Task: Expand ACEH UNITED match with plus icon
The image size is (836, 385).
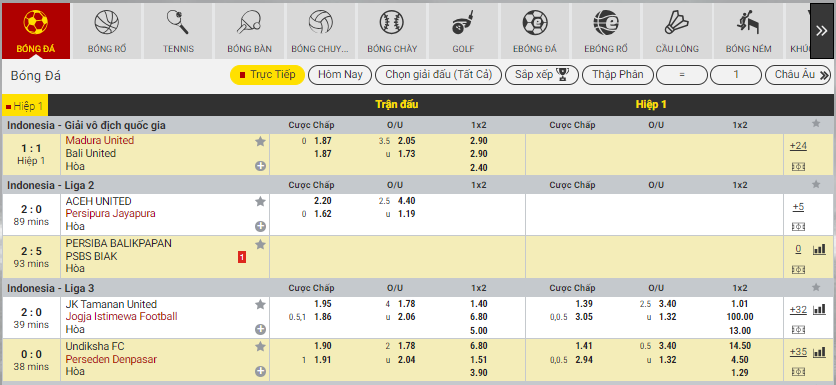Action: 260,226
